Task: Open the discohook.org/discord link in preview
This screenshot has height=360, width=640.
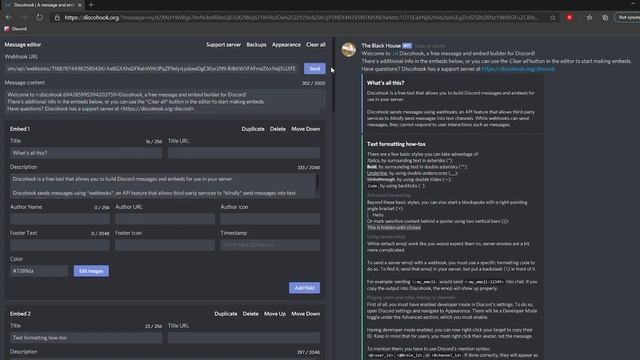Action: pyautogui.click(x=518, y=69)
